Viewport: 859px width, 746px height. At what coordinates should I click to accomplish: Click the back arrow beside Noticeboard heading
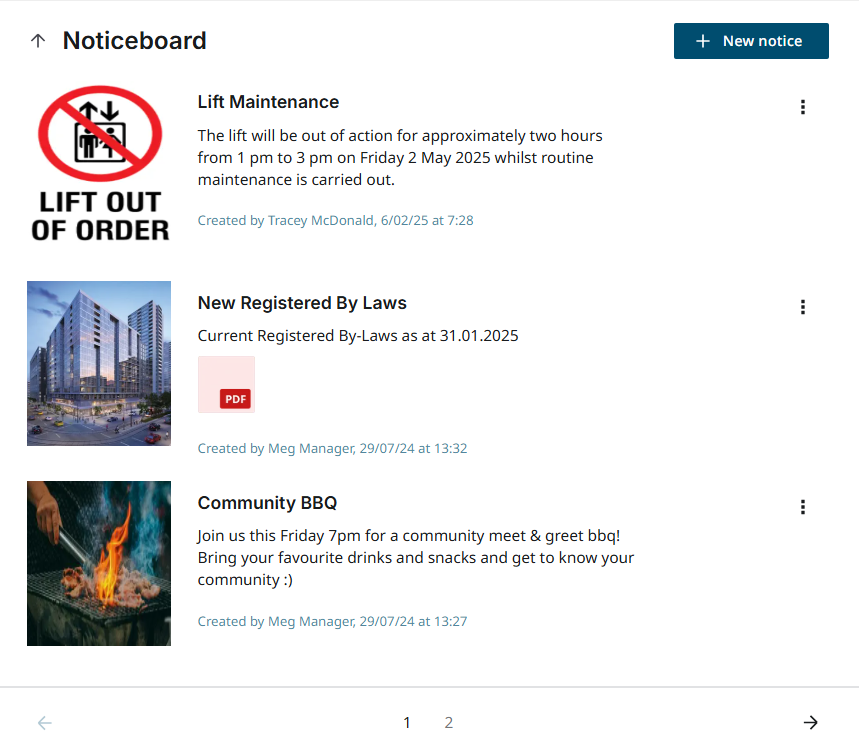[x=37, y=40]
